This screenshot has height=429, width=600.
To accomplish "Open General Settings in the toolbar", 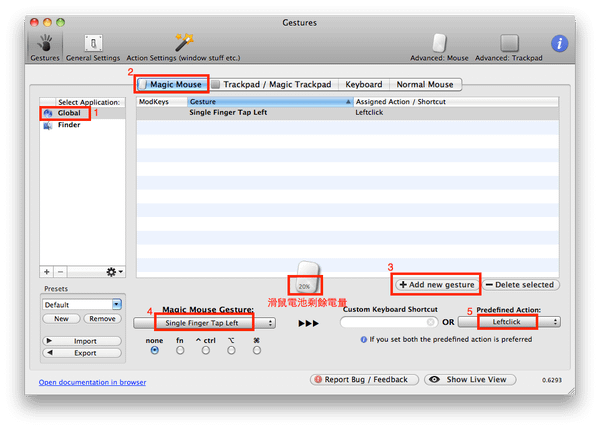I will point(93,47).
